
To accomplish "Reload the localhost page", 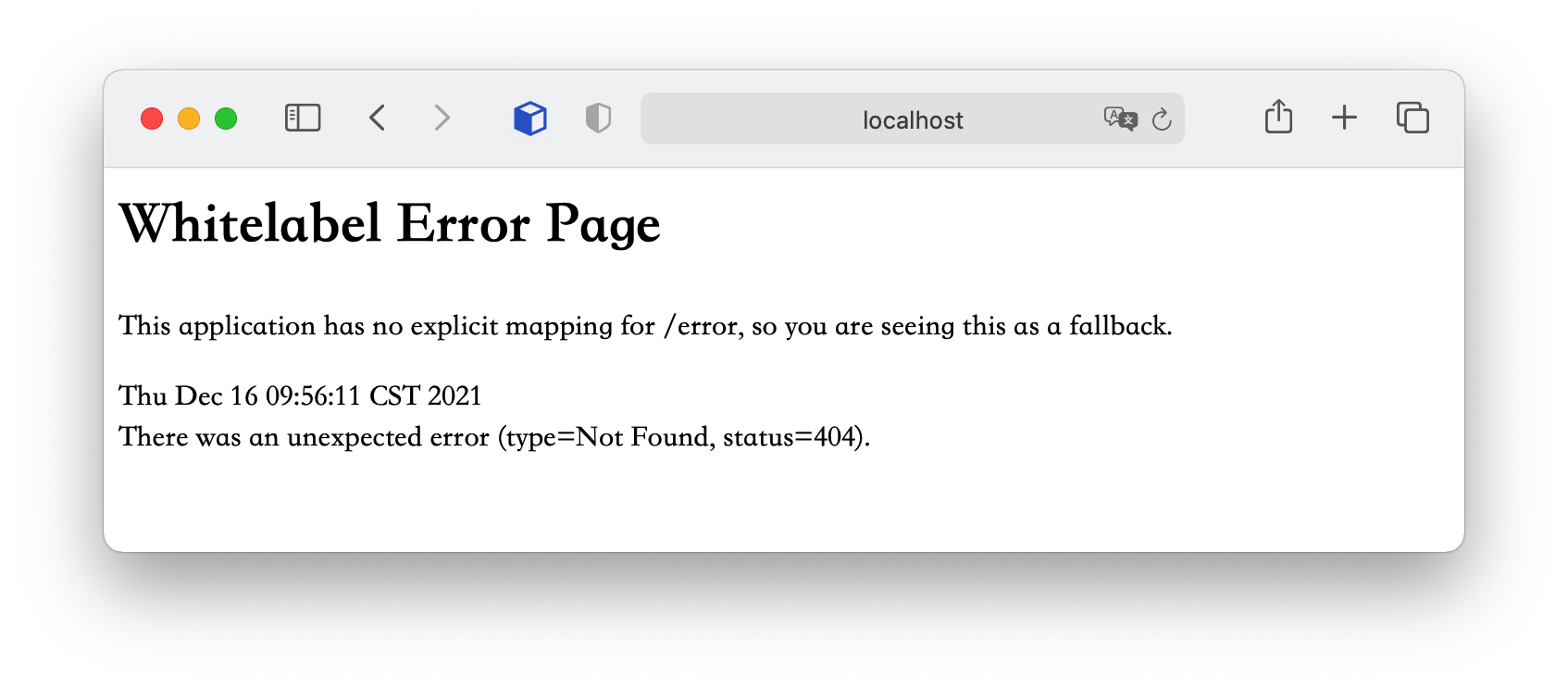I will pyautogui.click(x=1162, y=119).
